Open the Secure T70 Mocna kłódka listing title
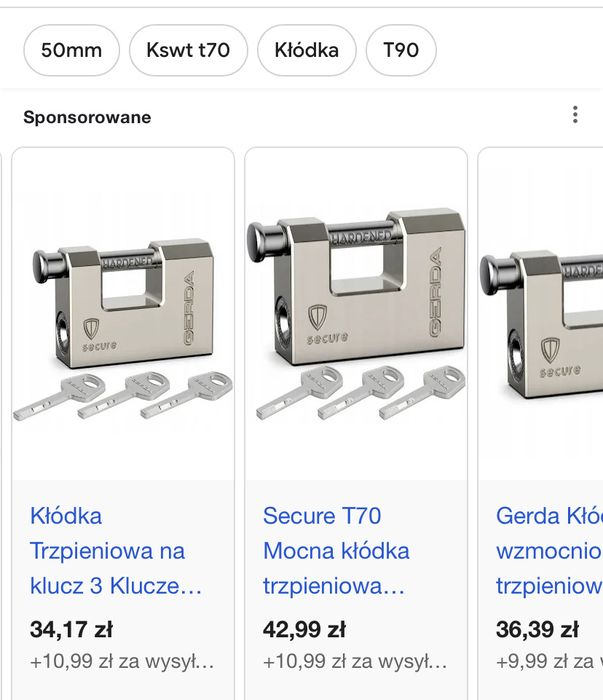 335,551
